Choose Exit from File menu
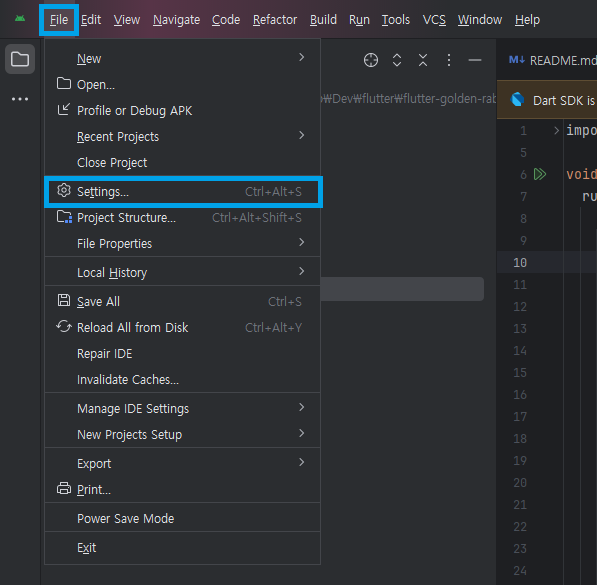The width and height of the screenshot is (597, 585). coord(182,547)
